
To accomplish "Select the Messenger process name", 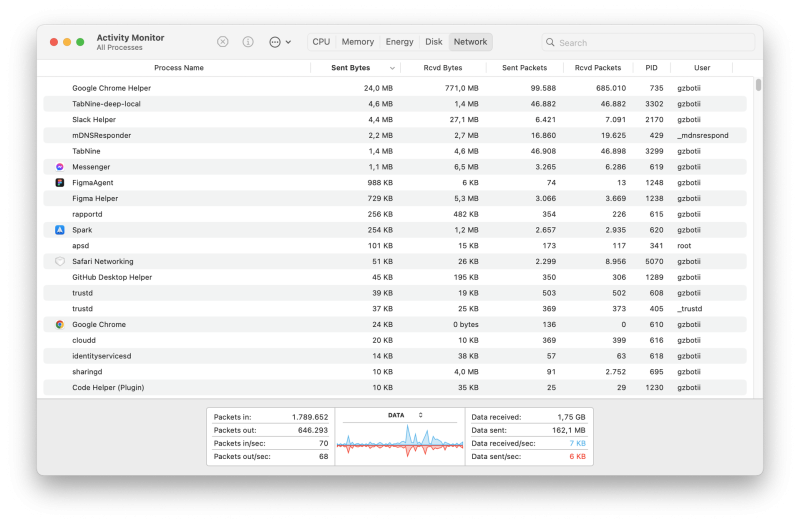I will coord(91,167).
